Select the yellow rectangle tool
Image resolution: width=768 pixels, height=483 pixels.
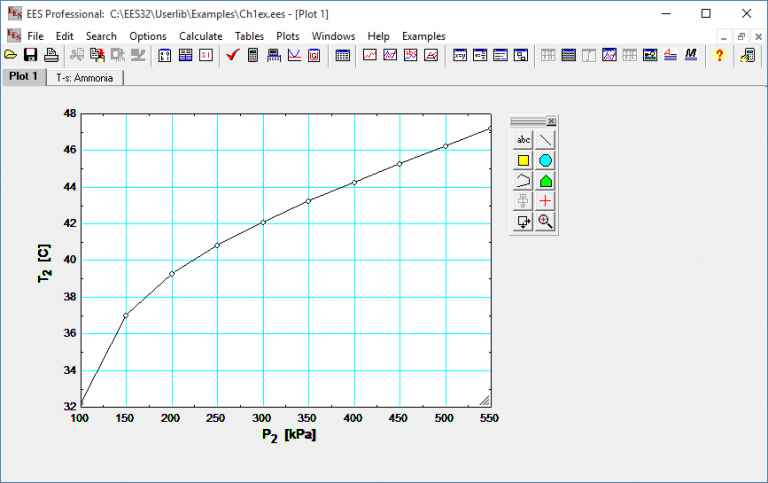(523, 160)
